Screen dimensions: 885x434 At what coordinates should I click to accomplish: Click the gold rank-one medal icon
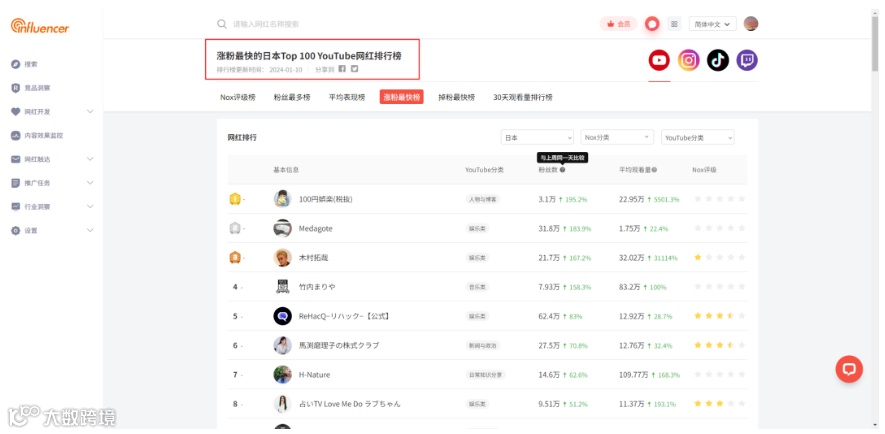235,199
